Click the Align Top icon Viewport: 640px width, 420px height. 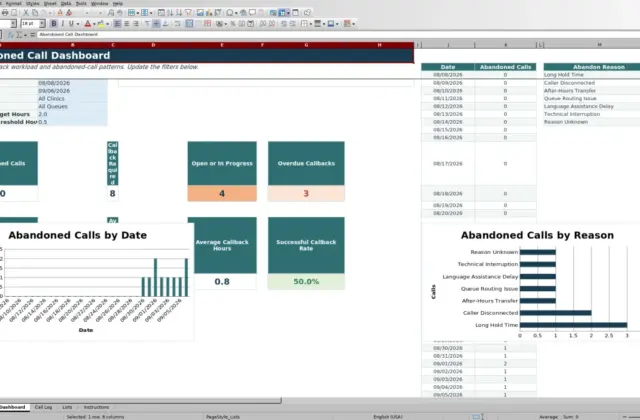coord(147,24)
